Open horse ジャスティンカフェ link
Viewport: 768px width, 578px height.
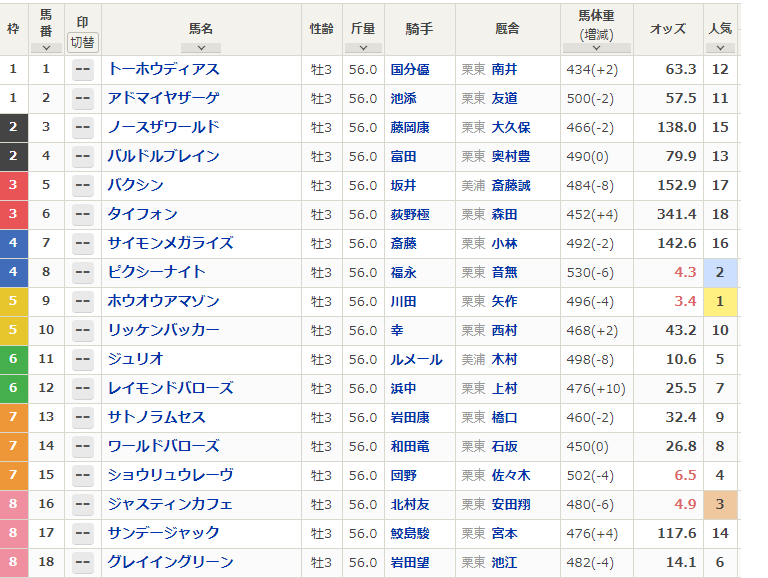tap(170, 504)
